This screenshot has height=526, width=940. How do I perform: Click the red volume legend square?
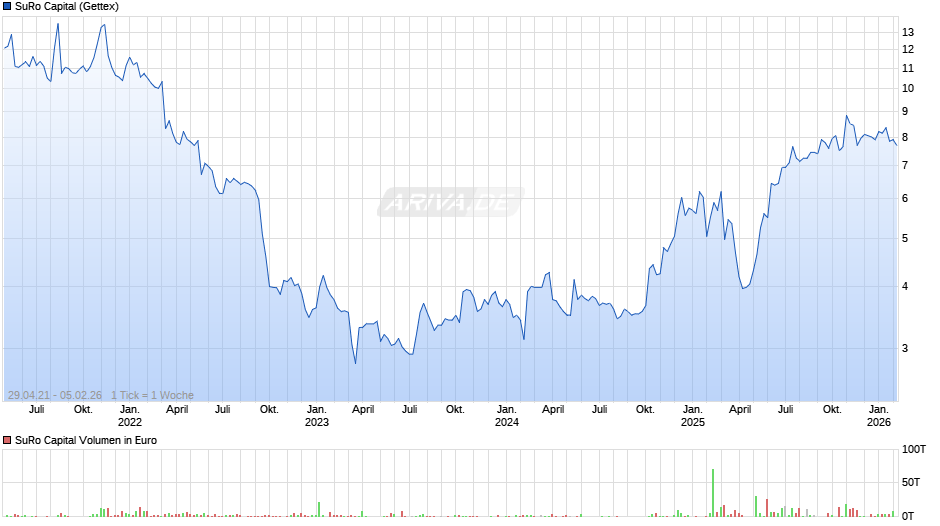(x=7, y=440)
